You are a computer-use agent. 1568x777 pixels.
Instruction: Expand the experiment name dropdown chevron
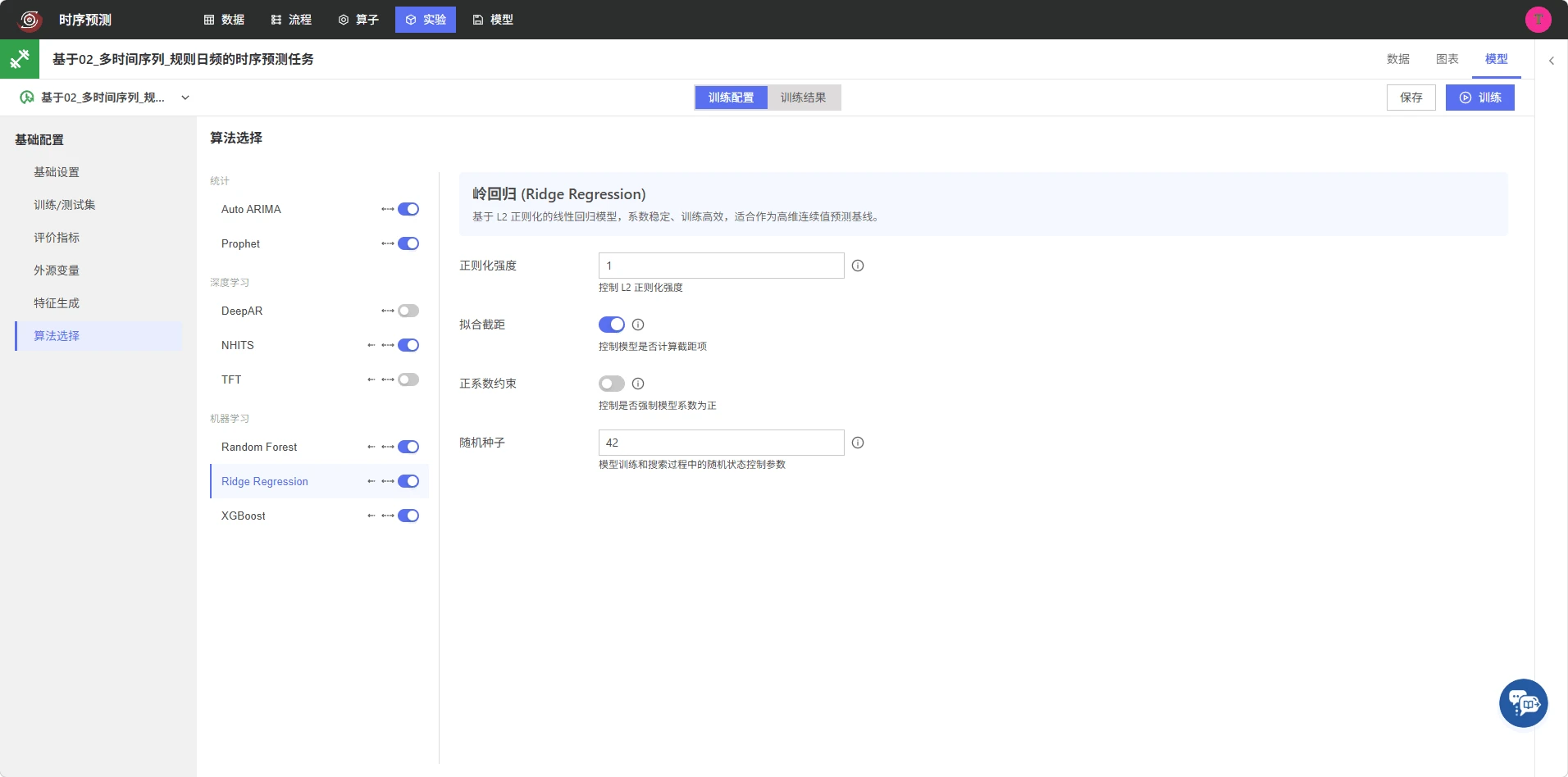(x=185, y=98)
